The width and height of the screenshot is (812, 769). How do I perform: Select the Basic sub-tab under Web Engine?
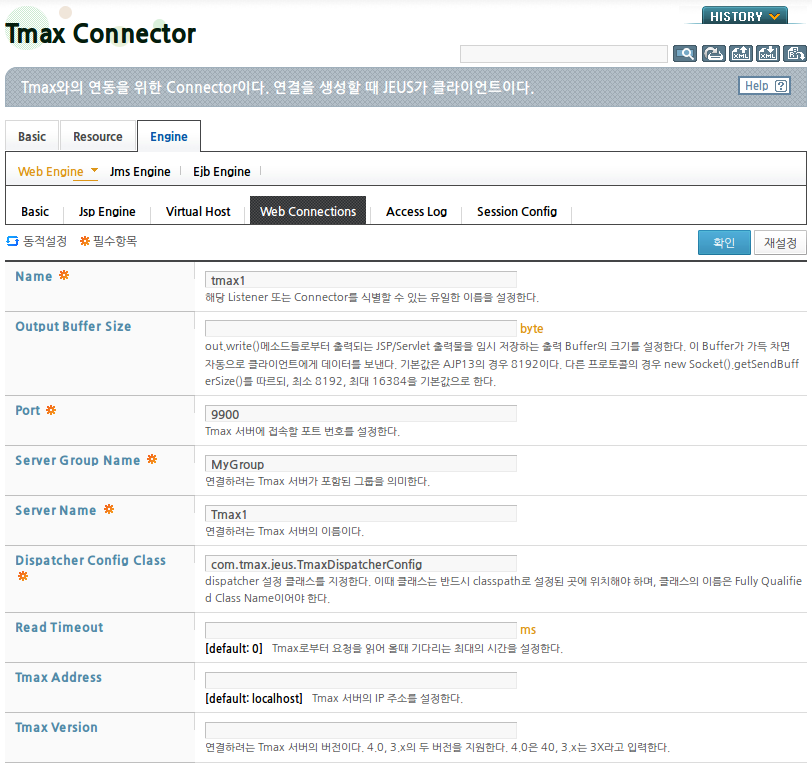point(35,211)
